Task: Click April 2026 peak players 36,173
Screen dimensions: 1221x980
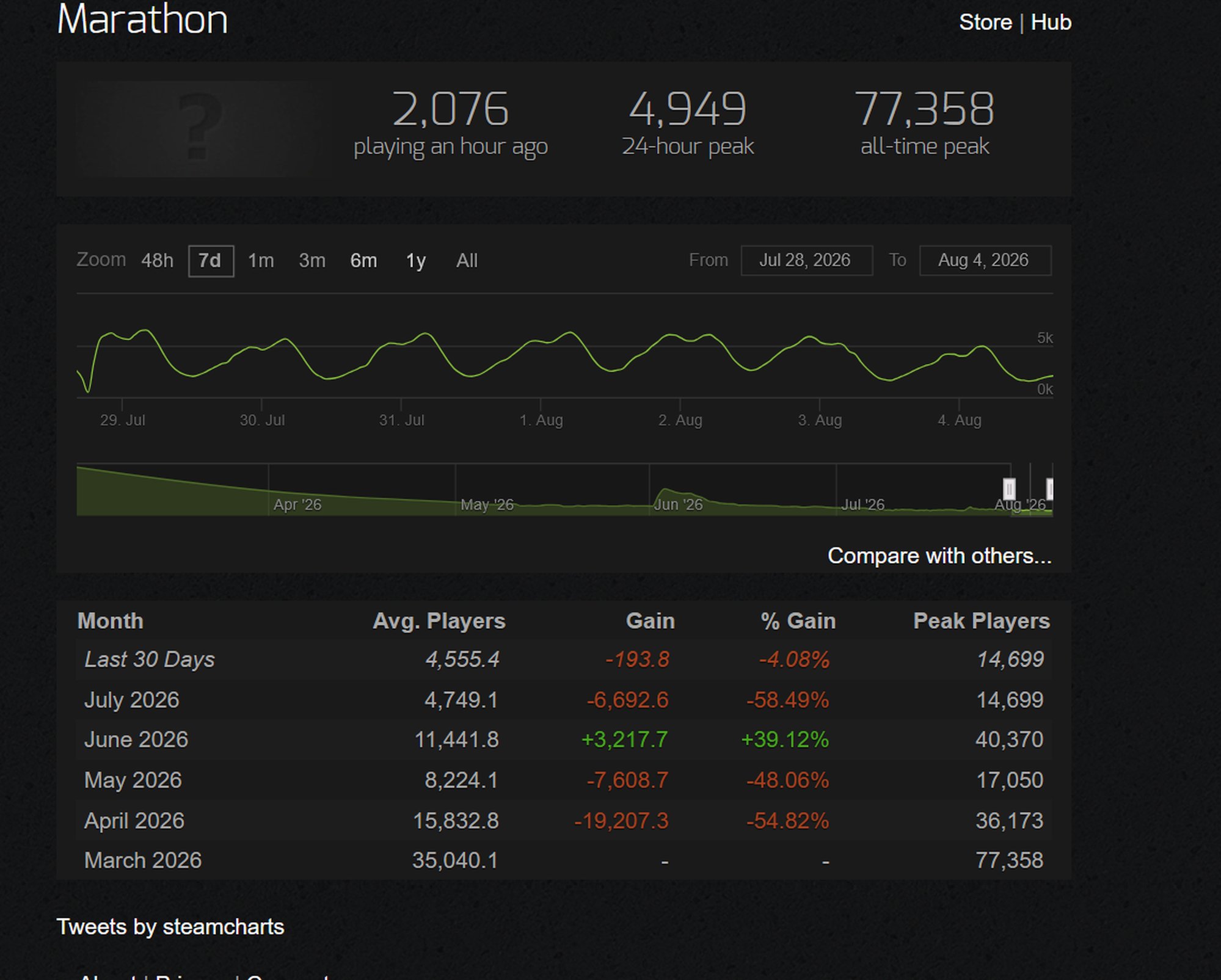Action: tap(1009, 821)
